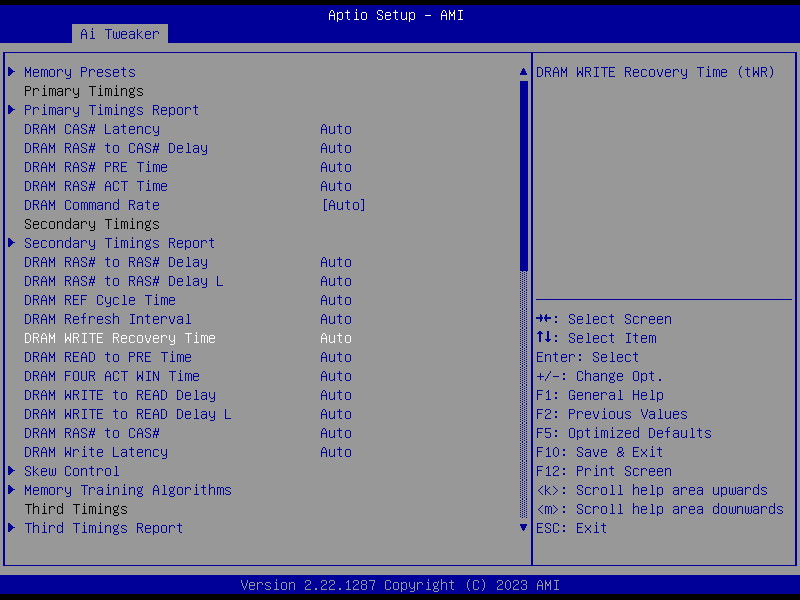Click the F12: Print Screen hint

(x=604, y=471)
